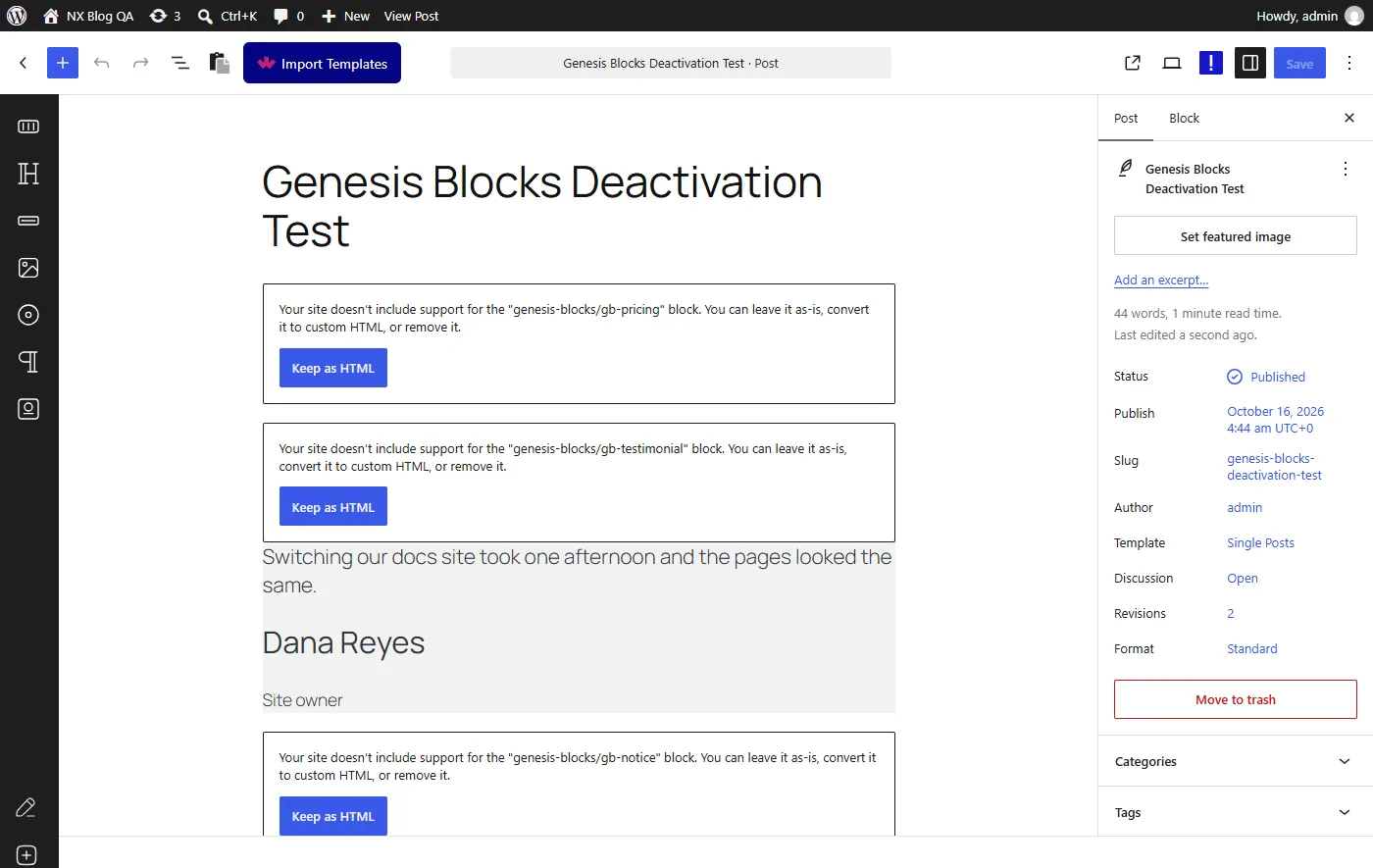Open Revisions count 2
Viewport: 1373px width, 868px height.
(x=1231, y=613)
